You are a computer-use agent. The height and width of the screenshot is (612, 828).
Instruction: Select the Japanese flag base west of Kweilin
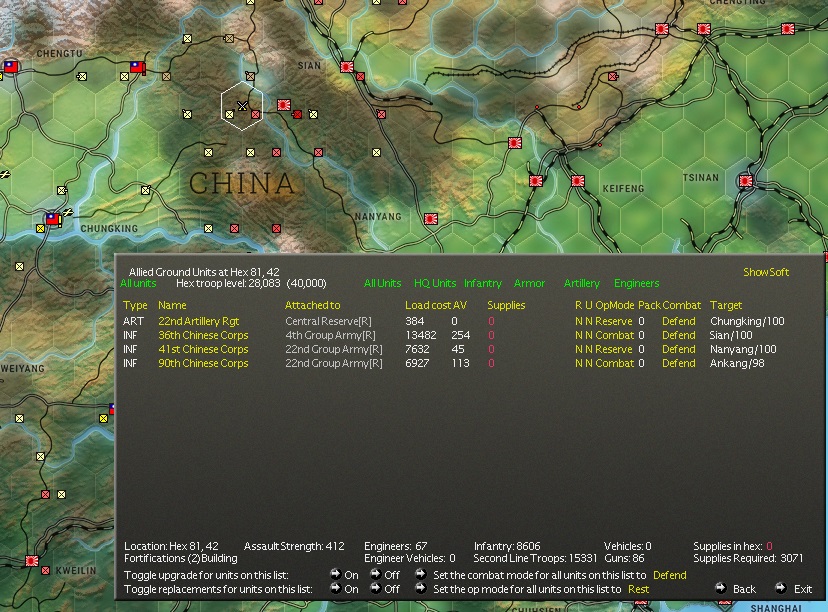[x=32, y=560]
